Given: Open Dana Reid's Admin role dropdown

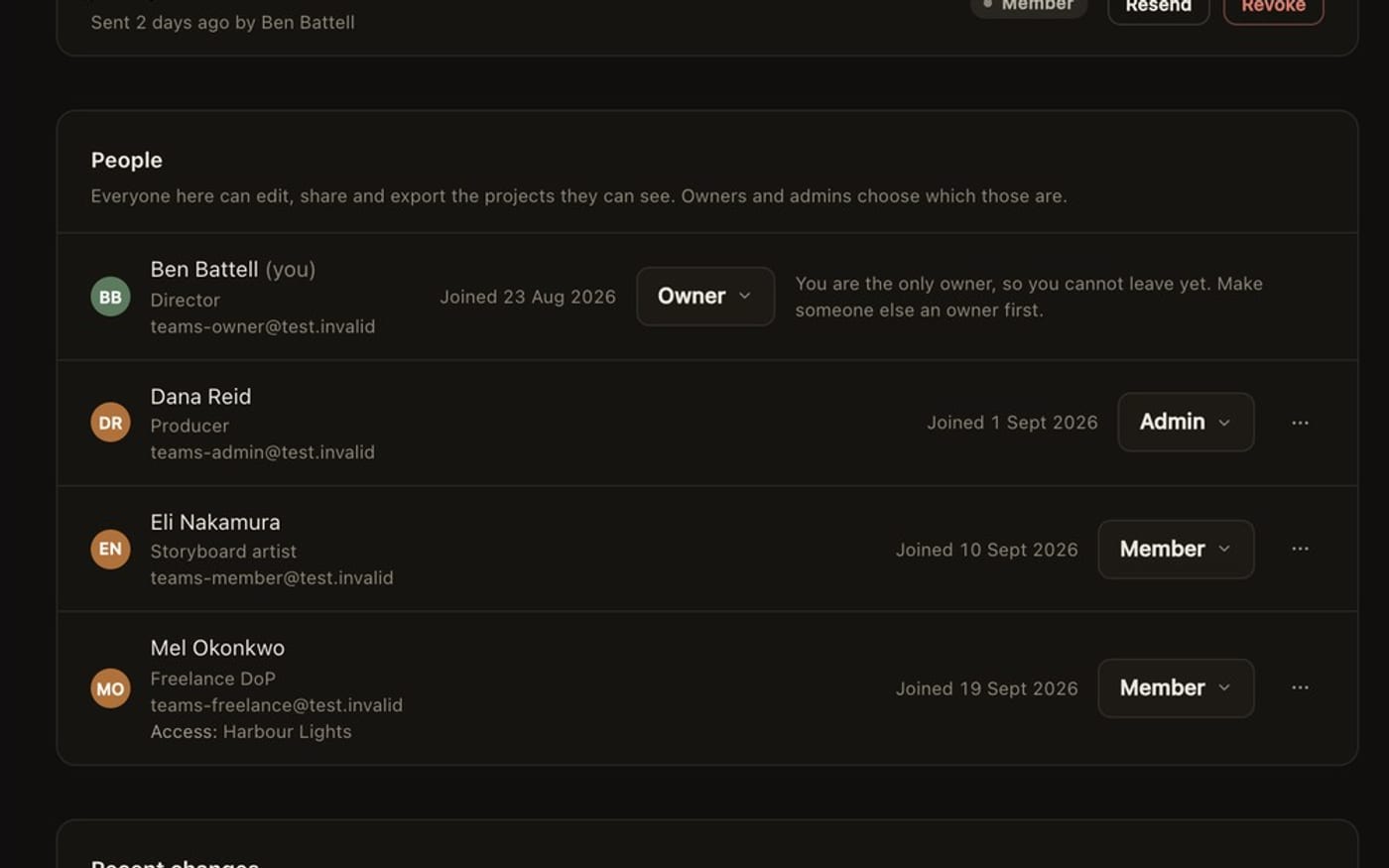Looking at the screenshot, I should coord(1186,422).
